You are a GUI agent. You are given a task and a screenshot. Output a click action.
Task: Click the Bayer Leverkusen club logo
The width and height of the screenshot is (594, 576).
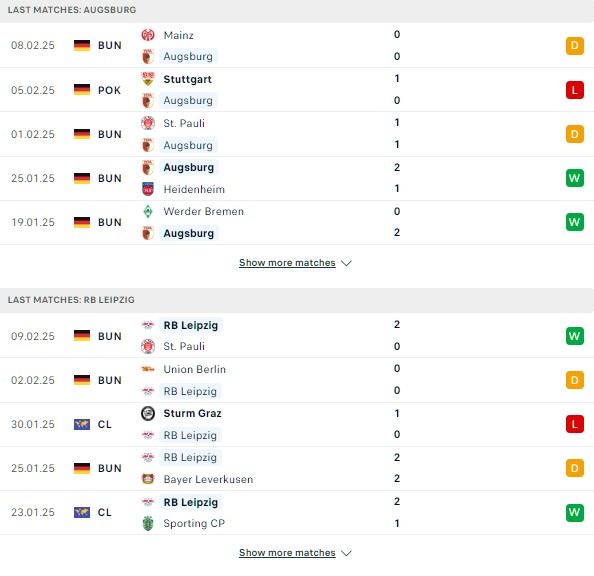coord(148,479)
